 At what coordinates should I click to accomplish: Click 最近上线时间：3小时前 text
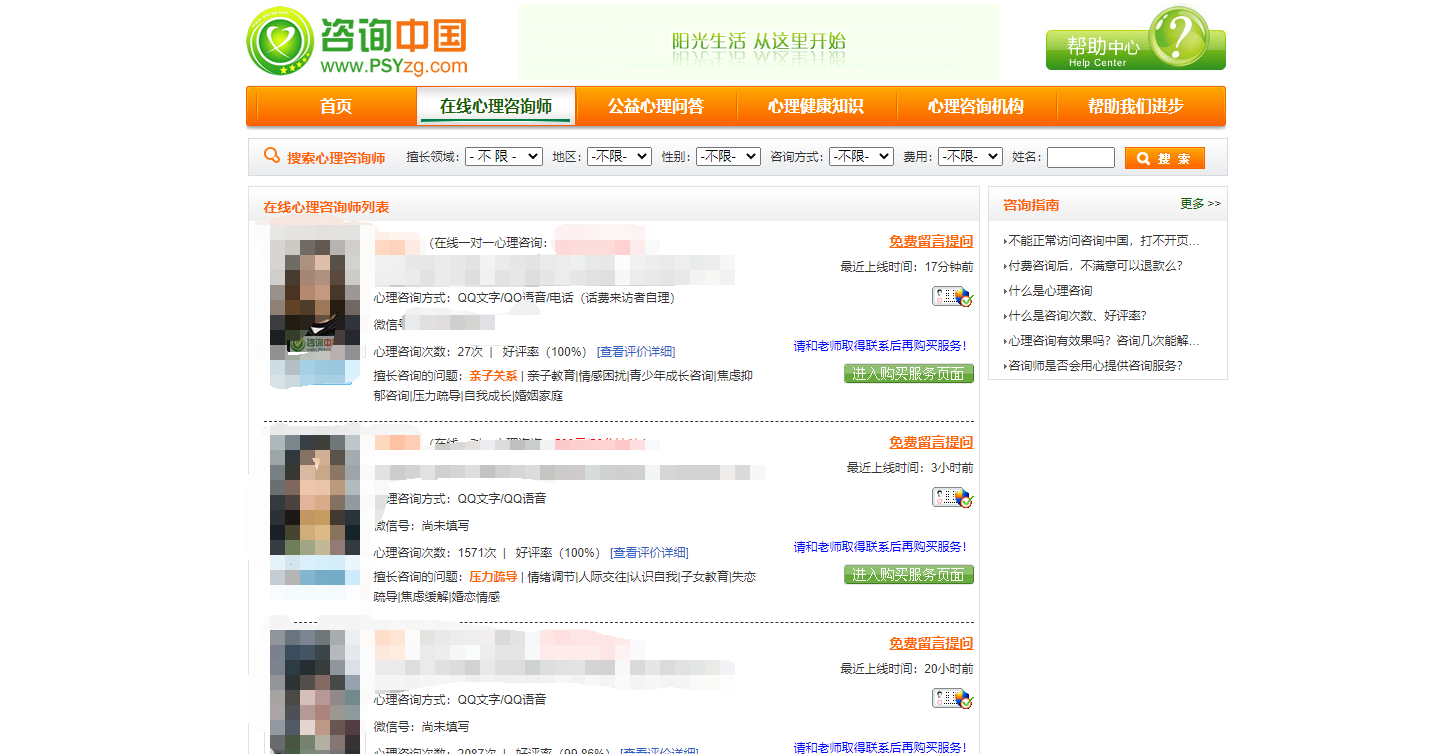[910, 468]
